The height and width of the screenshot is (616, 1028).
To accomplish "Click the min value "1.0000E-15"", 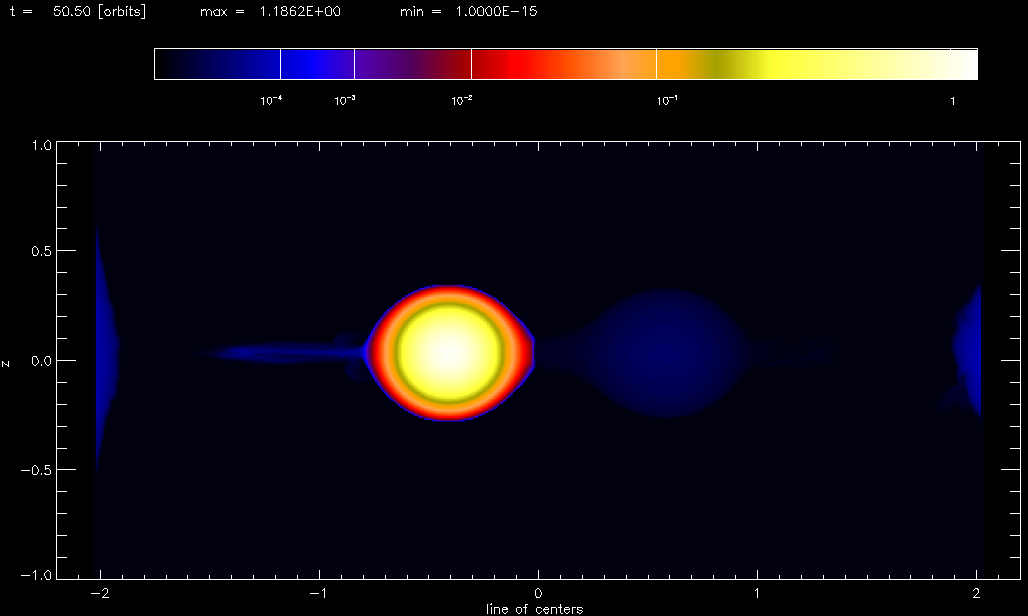I will 496,11.
